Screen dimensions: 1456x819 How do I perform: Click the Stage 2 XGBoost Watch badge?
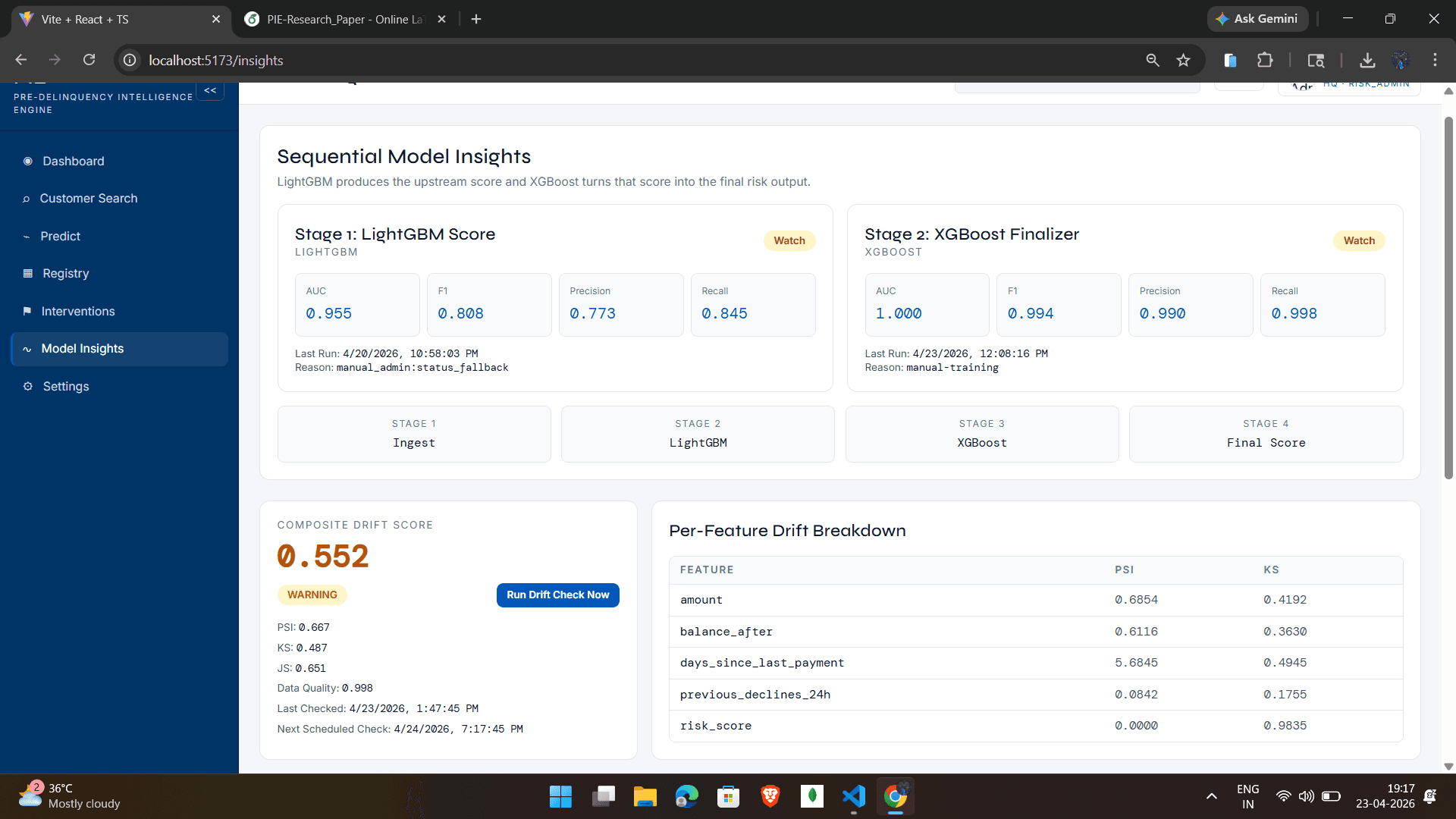1359,240
